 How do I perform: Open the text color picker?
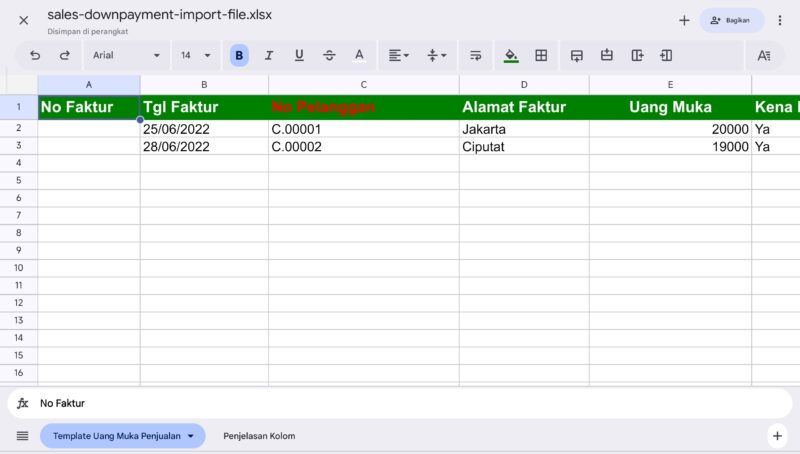359,56
